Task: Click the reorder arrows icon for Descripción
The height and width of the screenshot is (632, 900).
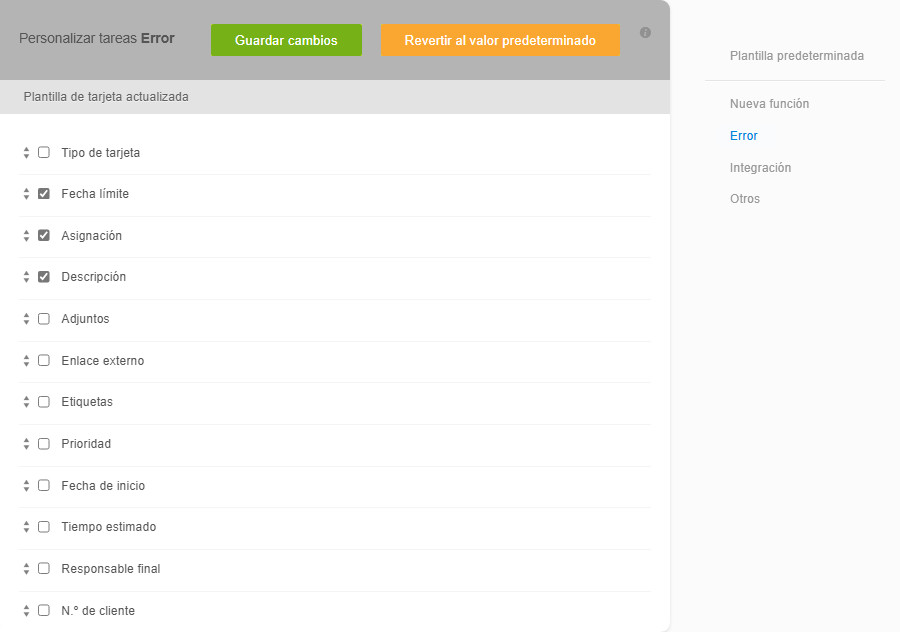Action: coord(26,277)
